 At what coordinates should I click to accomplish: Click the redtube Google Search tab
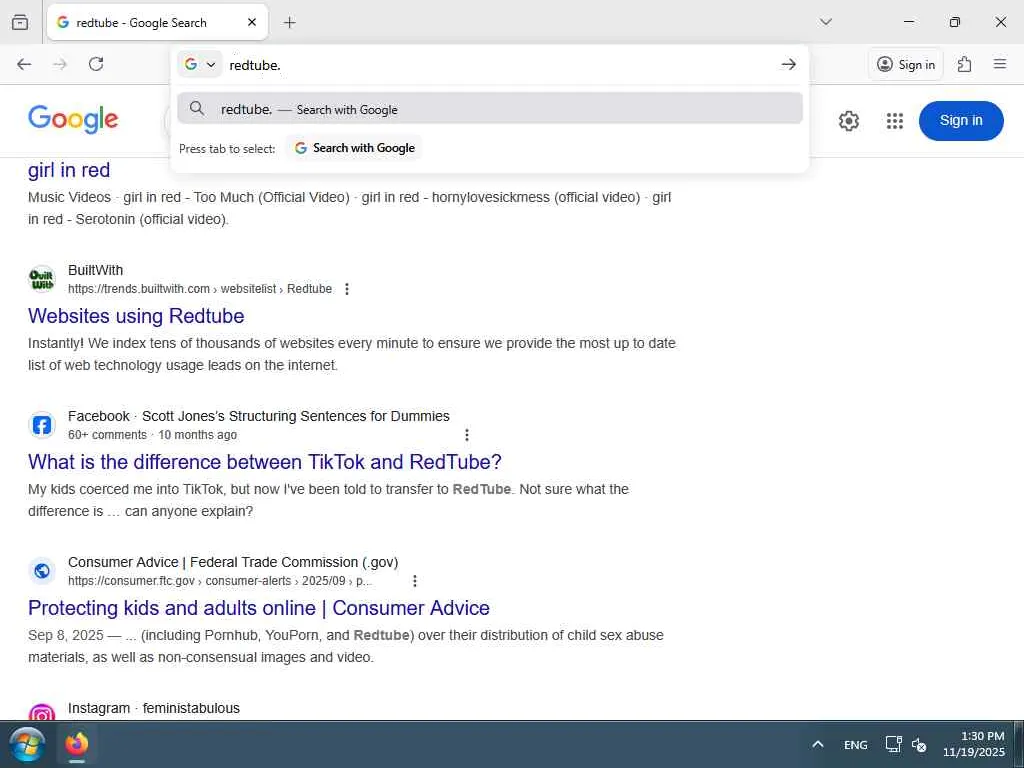[x=157, y=22]
